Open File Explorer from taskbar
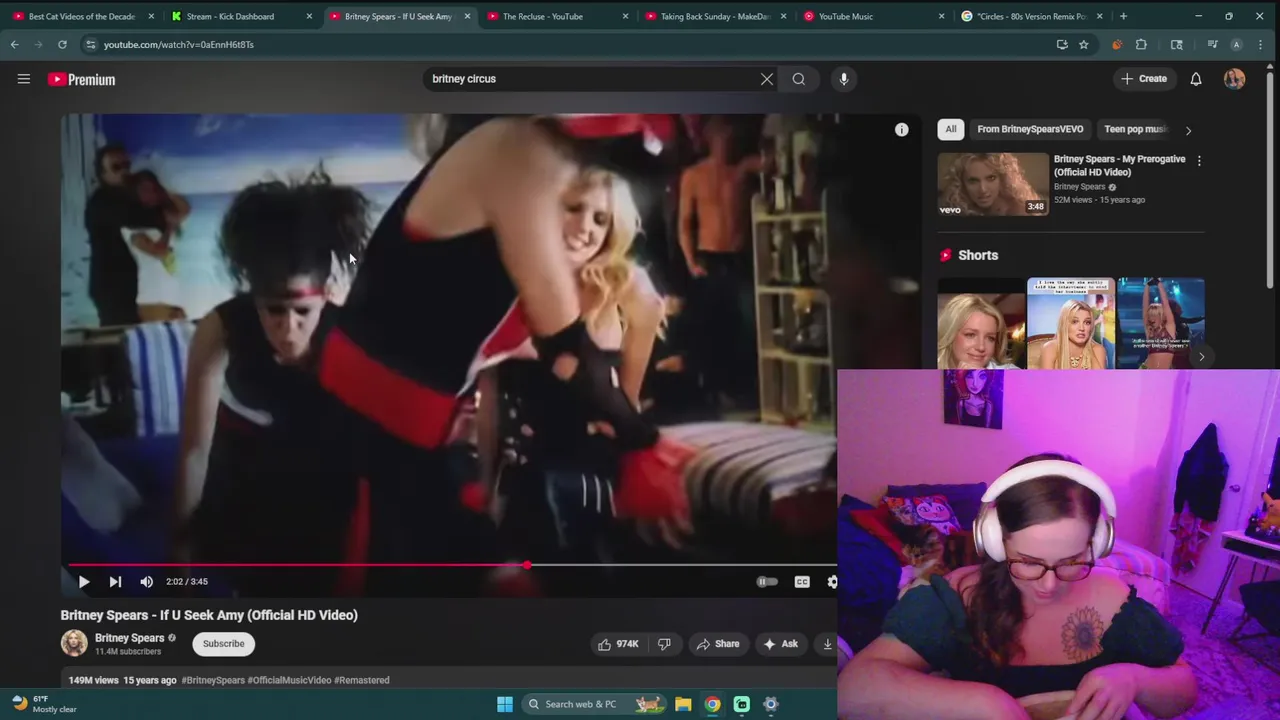 [x=683, y=704]
